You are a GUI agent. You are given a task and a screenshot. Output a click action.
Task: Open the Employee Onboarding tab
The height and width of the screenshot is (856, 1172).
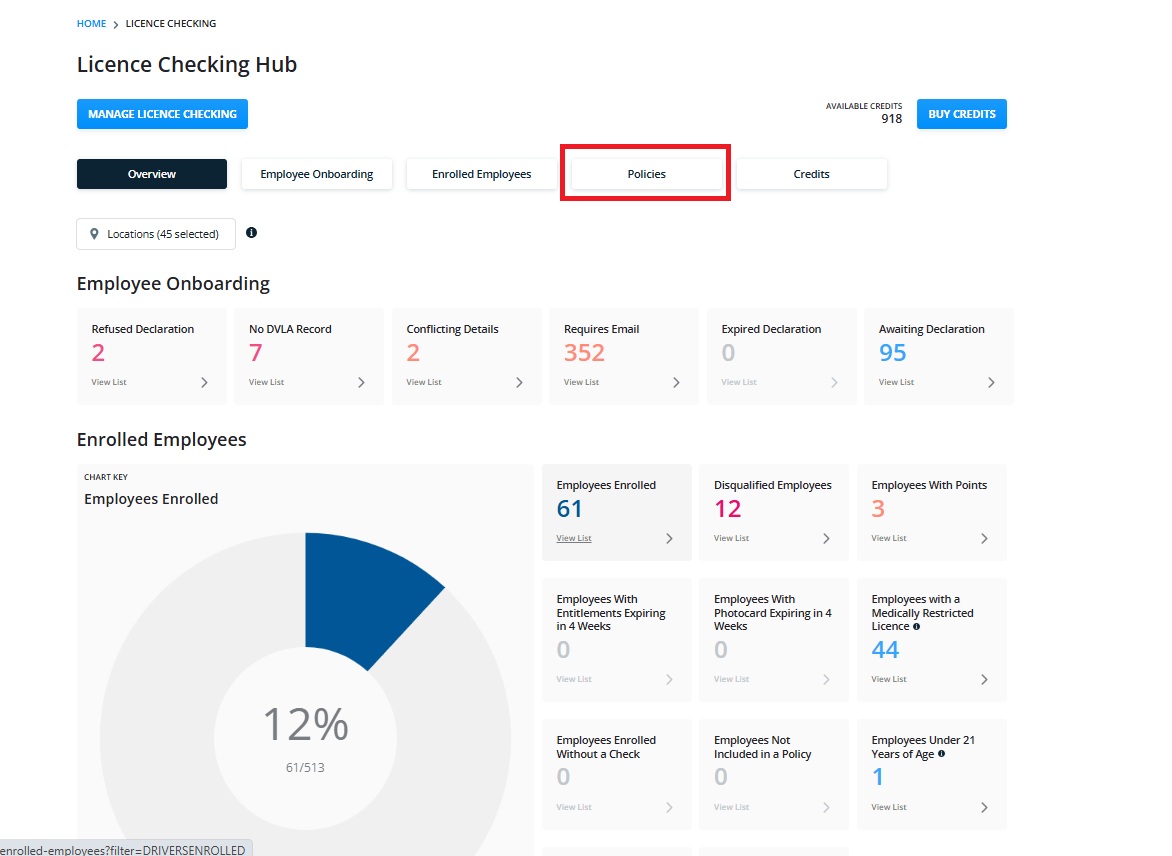click(x=316, y=174)
